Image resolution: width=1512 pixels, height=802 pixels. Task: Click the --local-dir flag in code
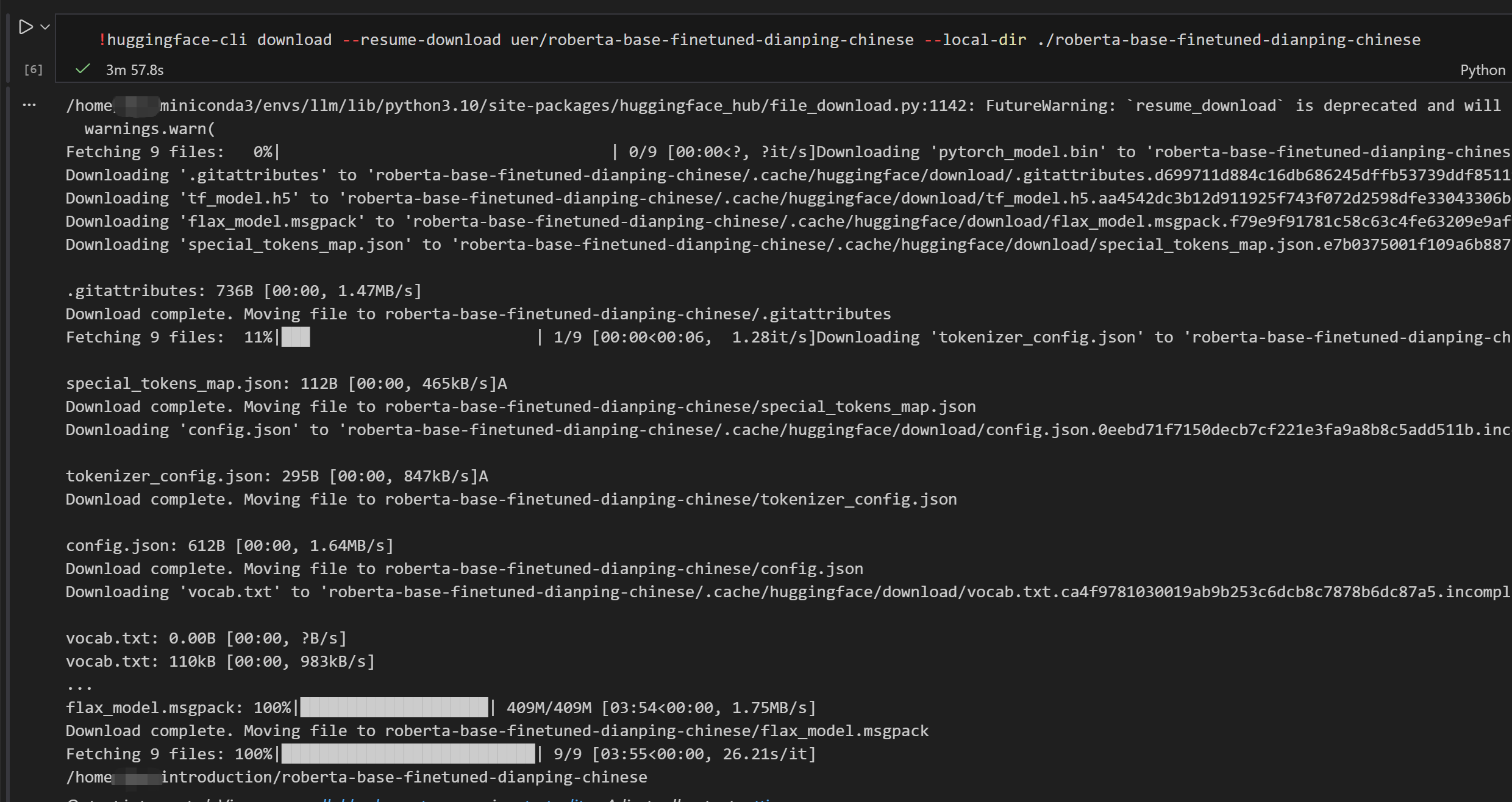click(x=975, y=40)
